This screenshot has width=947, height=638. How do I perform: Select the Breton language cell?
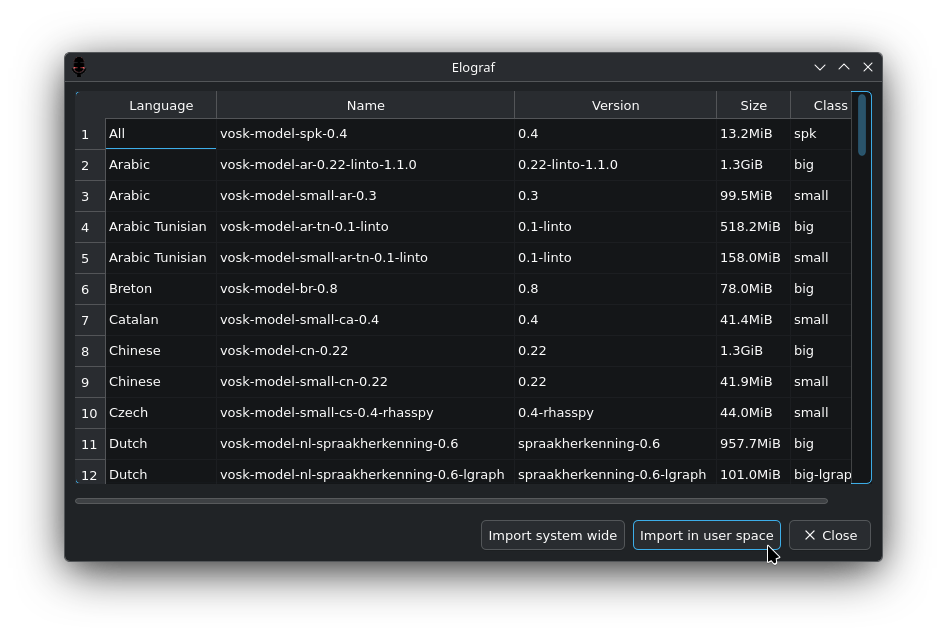point(161,289)
